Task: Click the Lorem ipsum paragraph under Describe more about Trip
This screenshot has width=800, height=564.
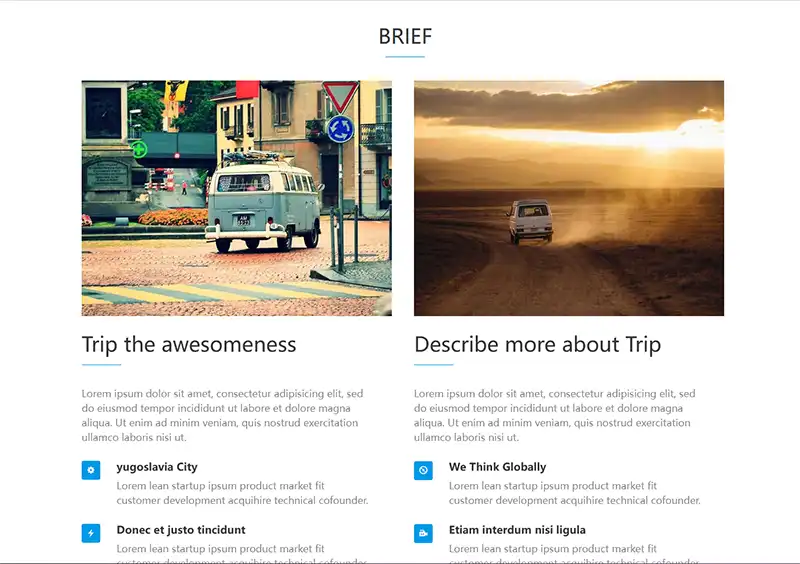Action: [x=555, y=415]
